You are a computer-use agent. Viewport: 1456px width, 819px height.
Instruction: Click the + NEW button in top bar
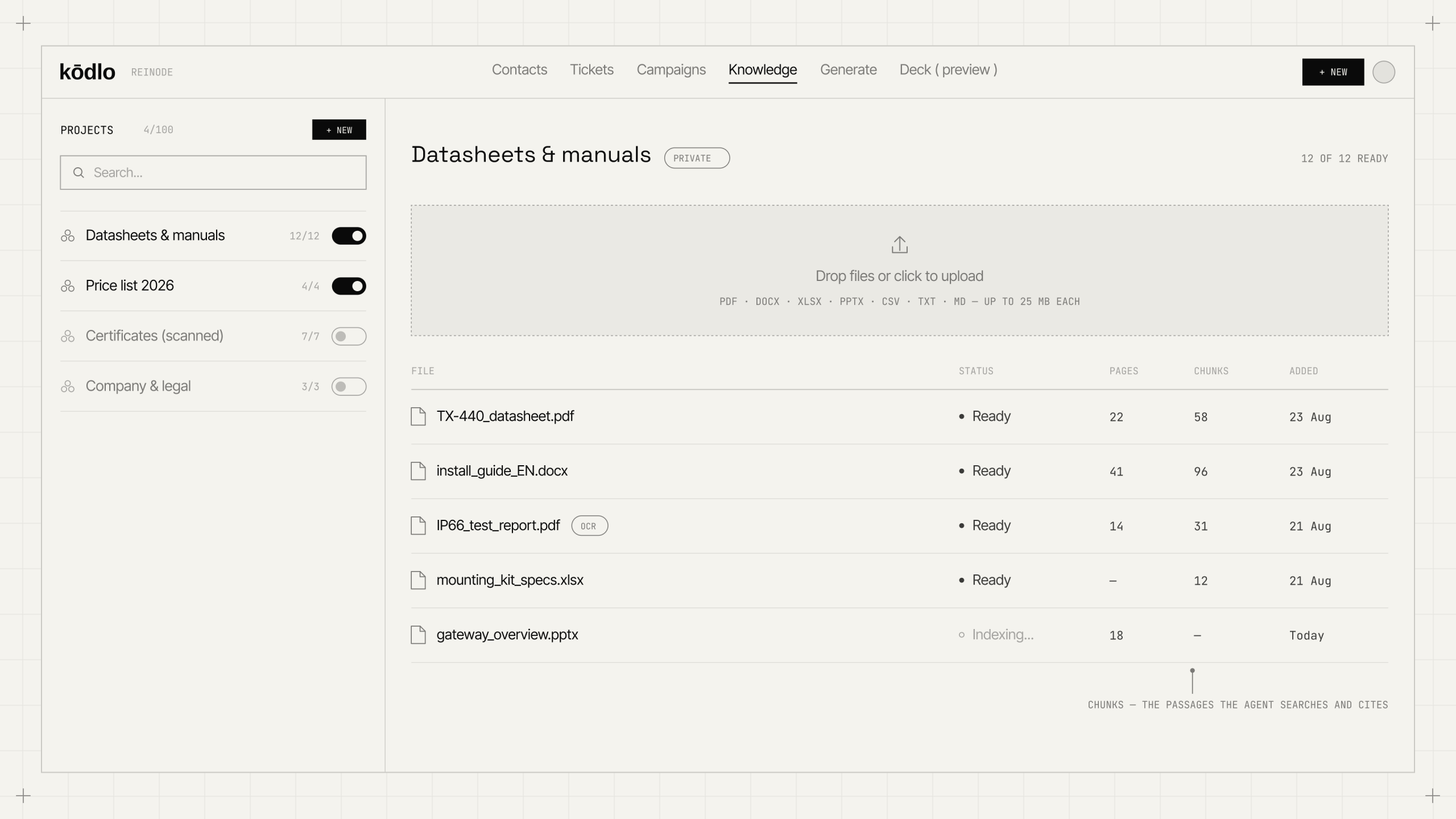[x=1333, y=72]
